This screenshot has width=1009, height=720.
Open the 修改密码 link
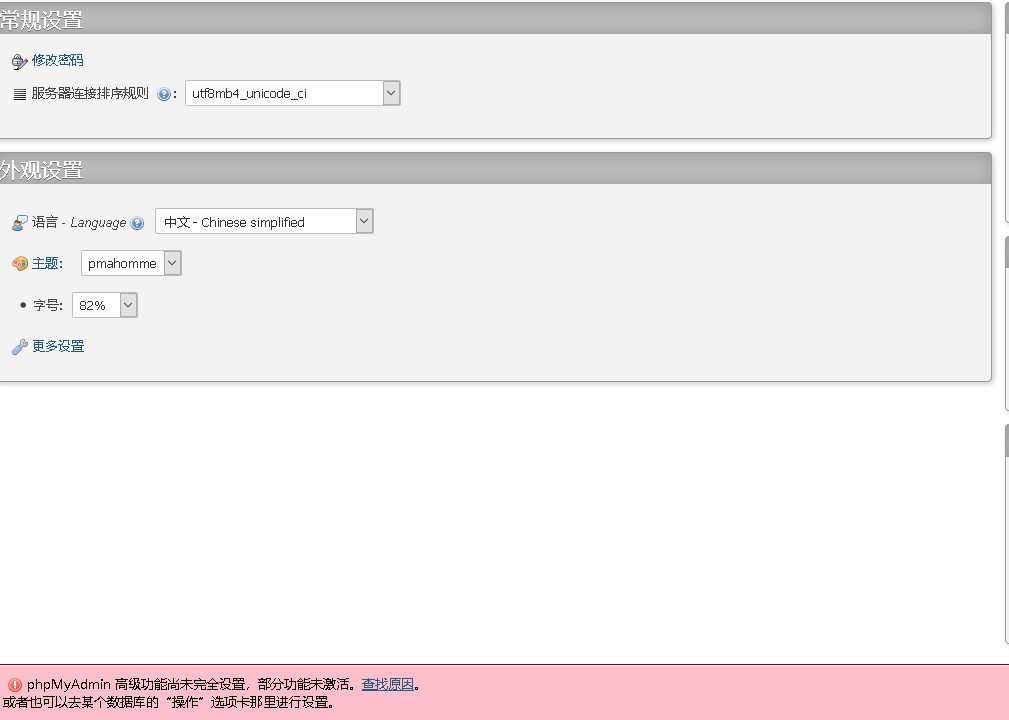coord(58,60)
